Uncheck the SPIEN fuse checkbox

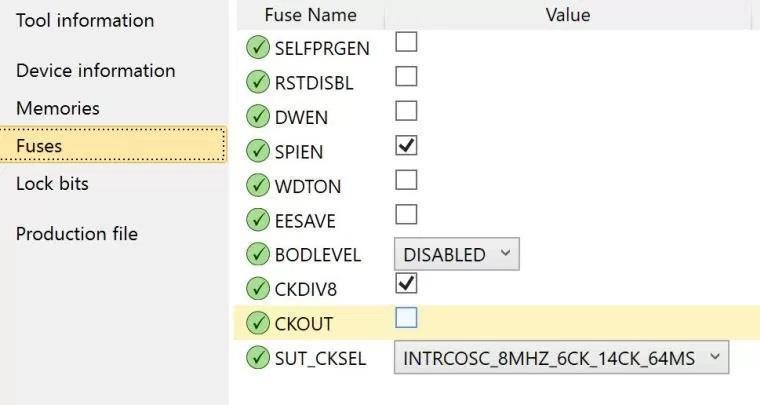pyautogui.click(x=406, y=145)
